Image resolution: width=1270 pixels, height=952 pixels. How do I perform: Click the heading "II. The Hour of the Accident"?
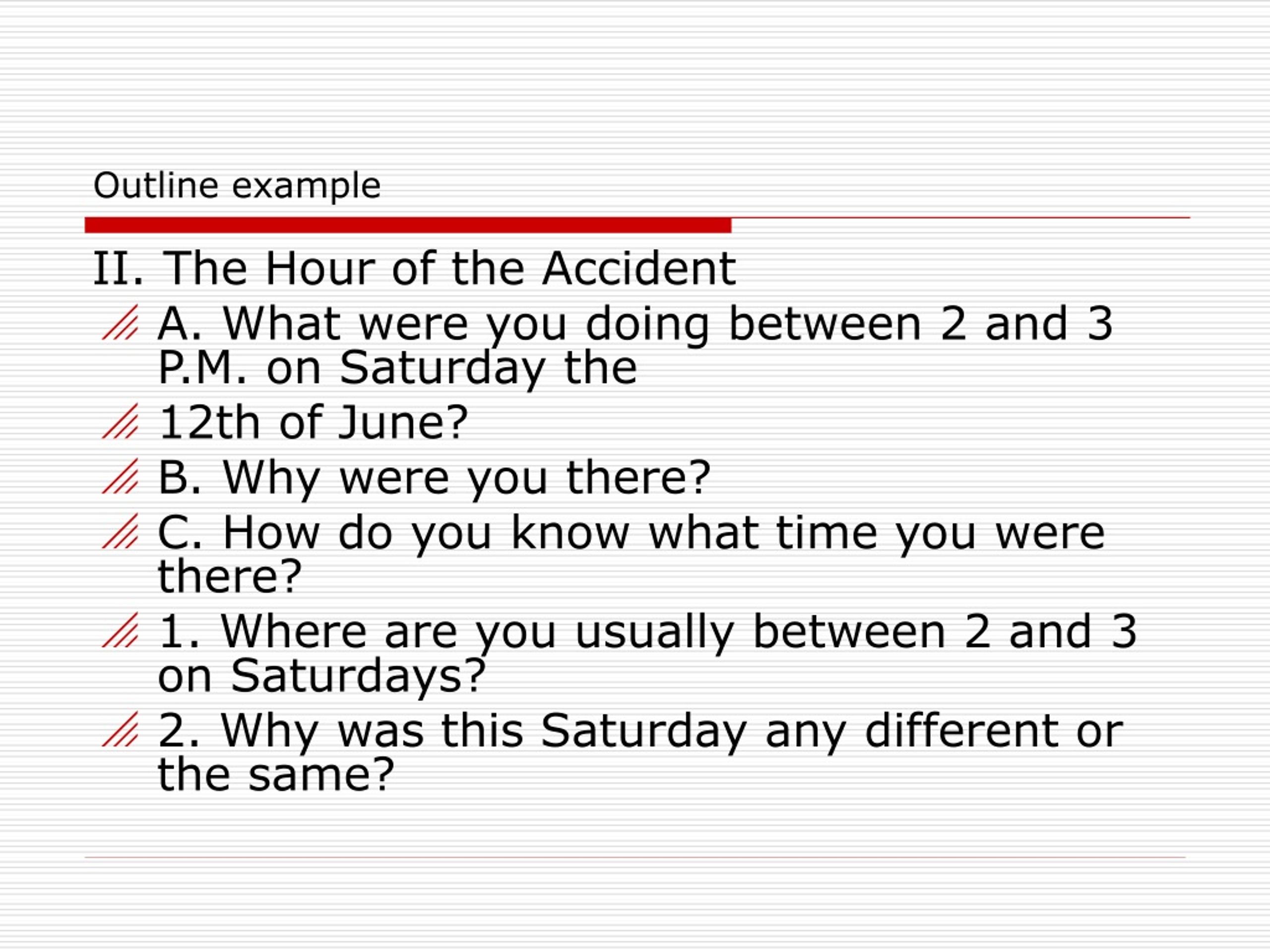[x=414, y=268]
